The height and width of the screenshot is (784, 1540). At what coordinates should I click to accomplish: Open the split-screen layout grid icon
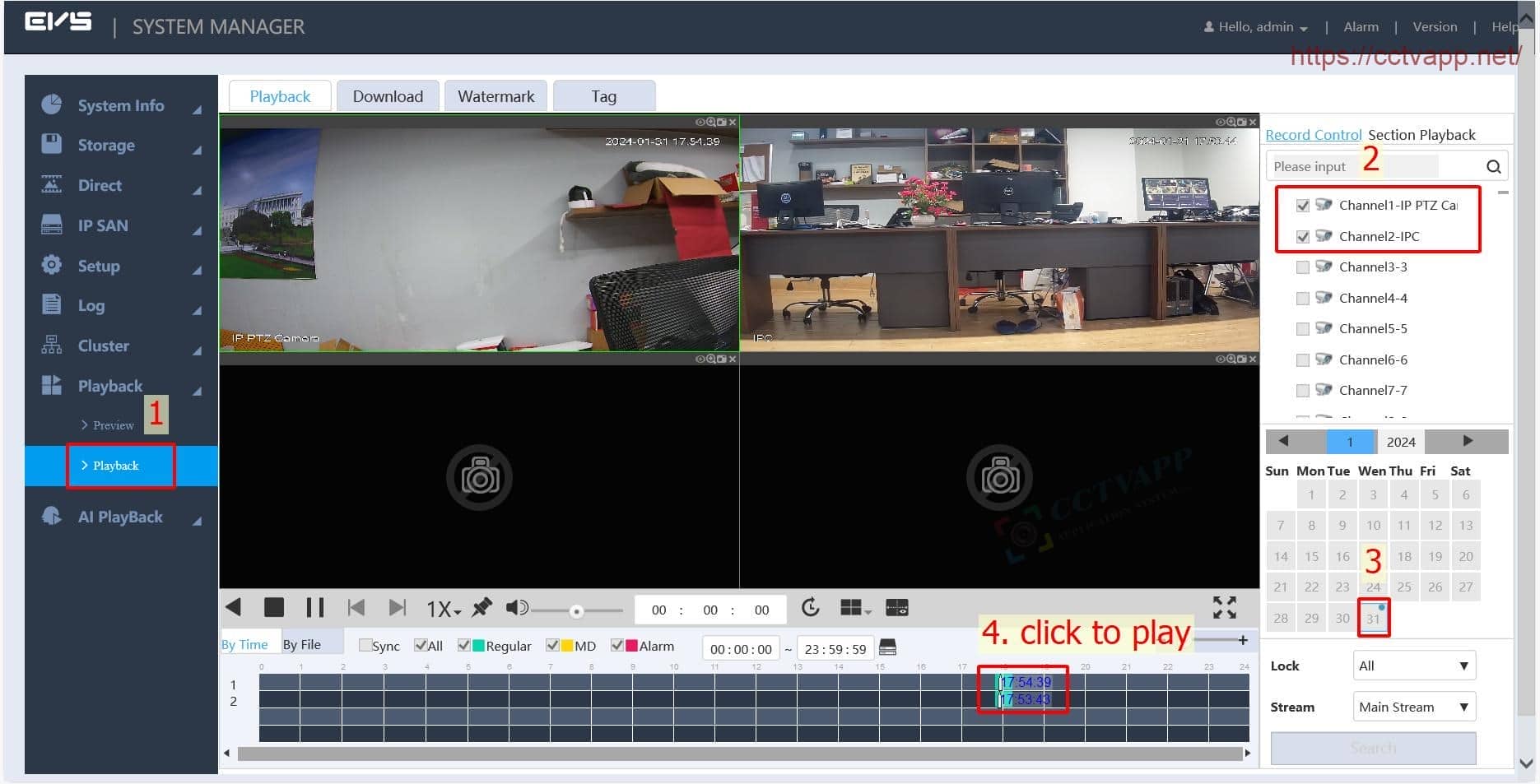(x=854, y=608)
